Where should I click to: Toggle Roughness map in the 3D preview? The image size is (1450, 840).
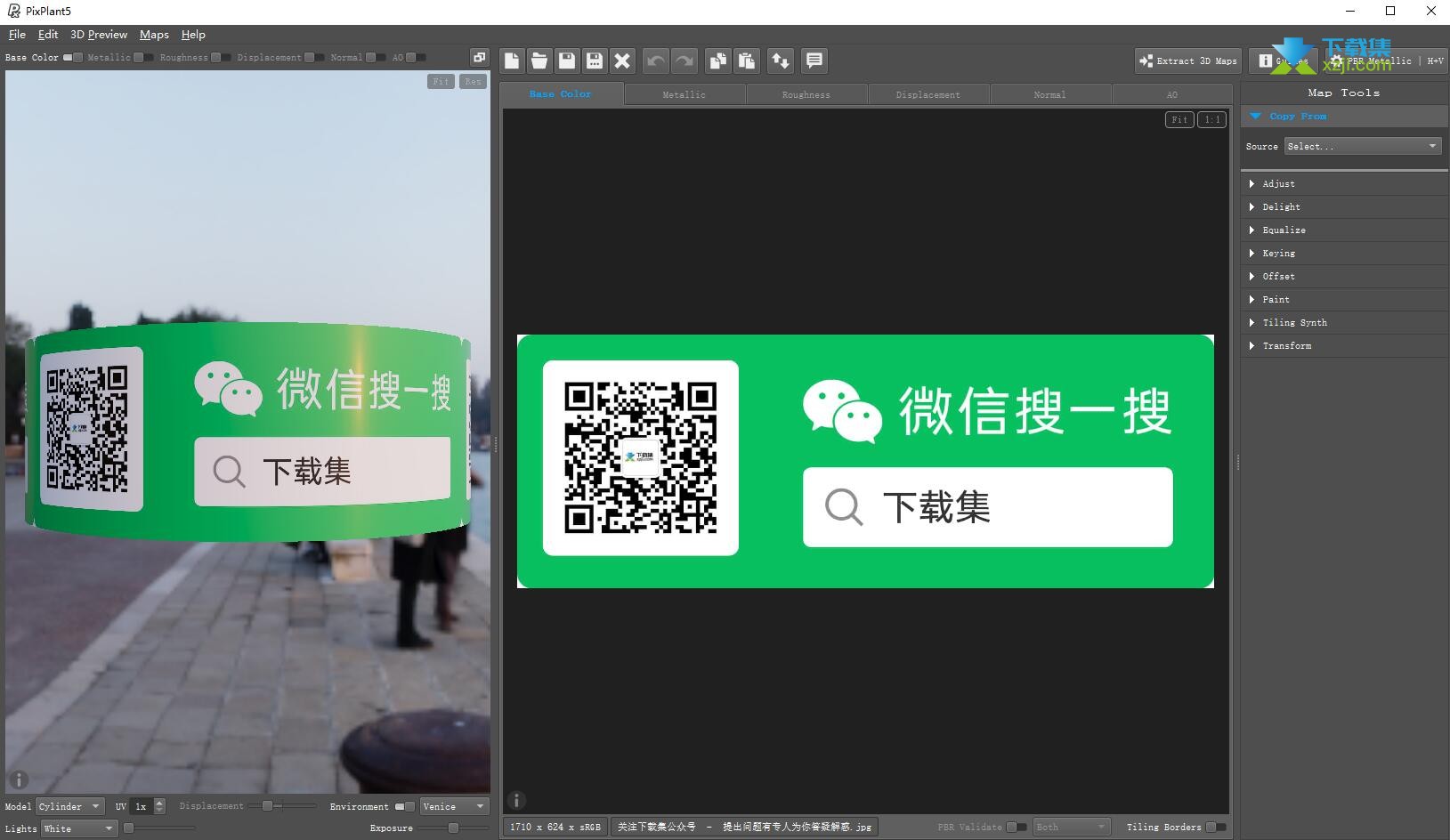[221, 58]
